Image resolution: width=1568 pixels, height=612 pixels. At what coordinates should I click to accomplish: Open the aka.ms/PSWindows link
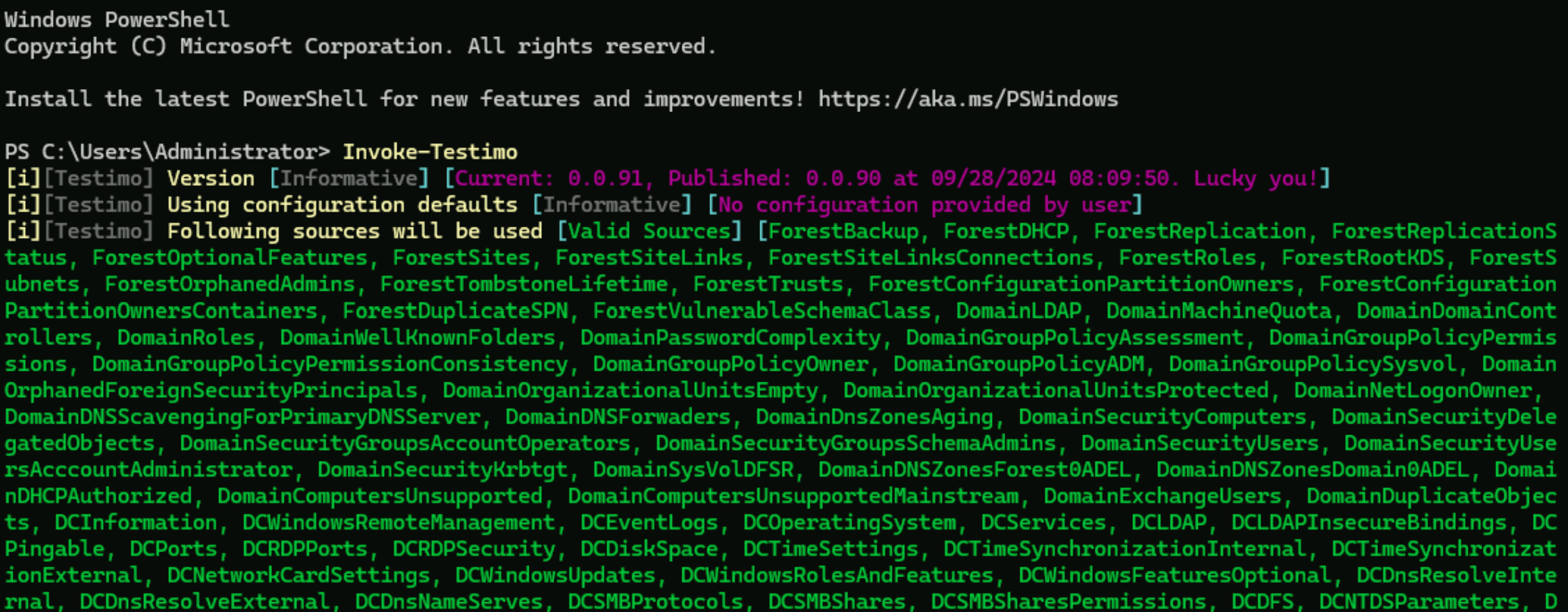point(967,100)
